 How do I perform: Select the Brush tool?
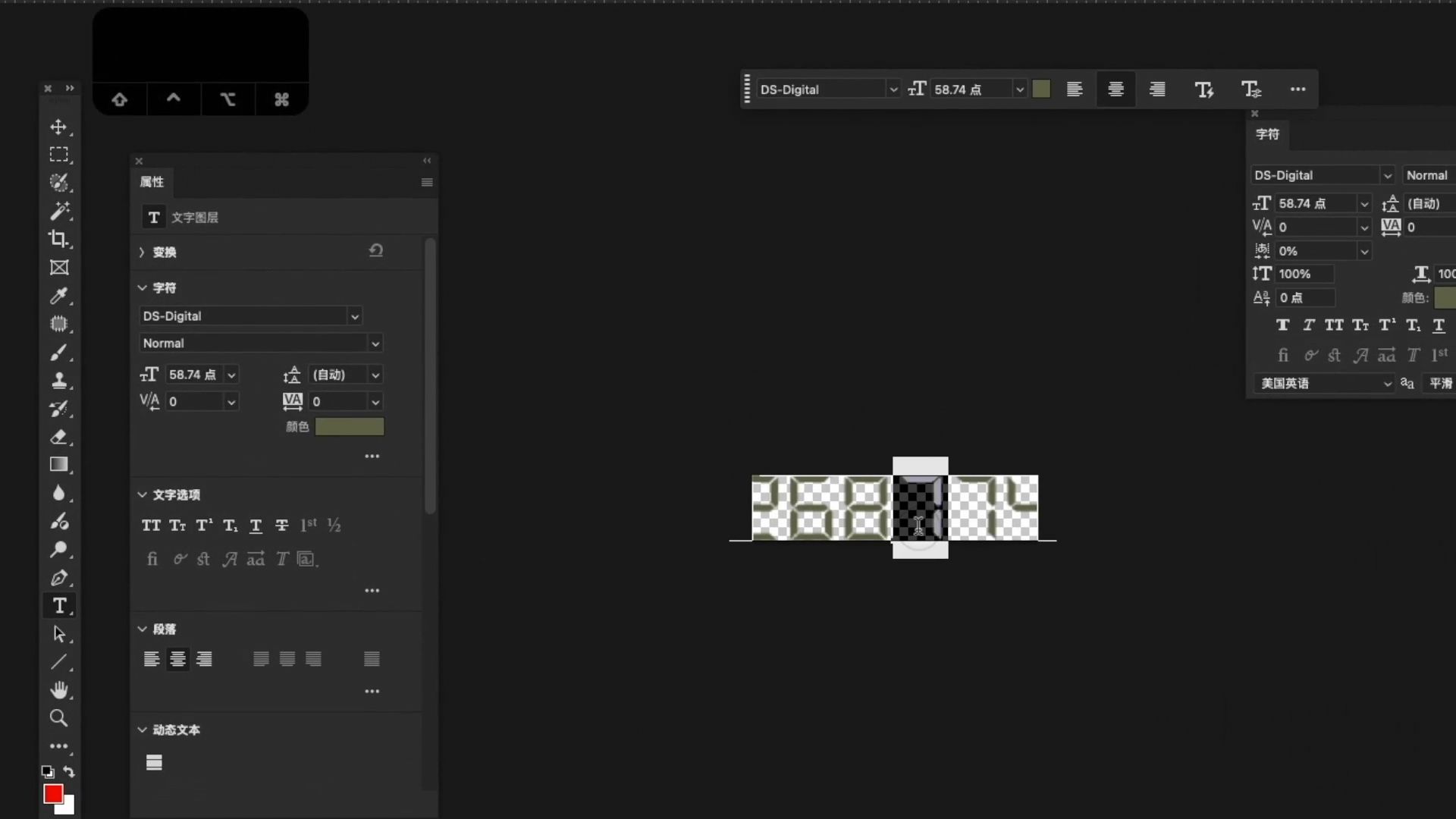pyautogui.click(x=58, y=353)
